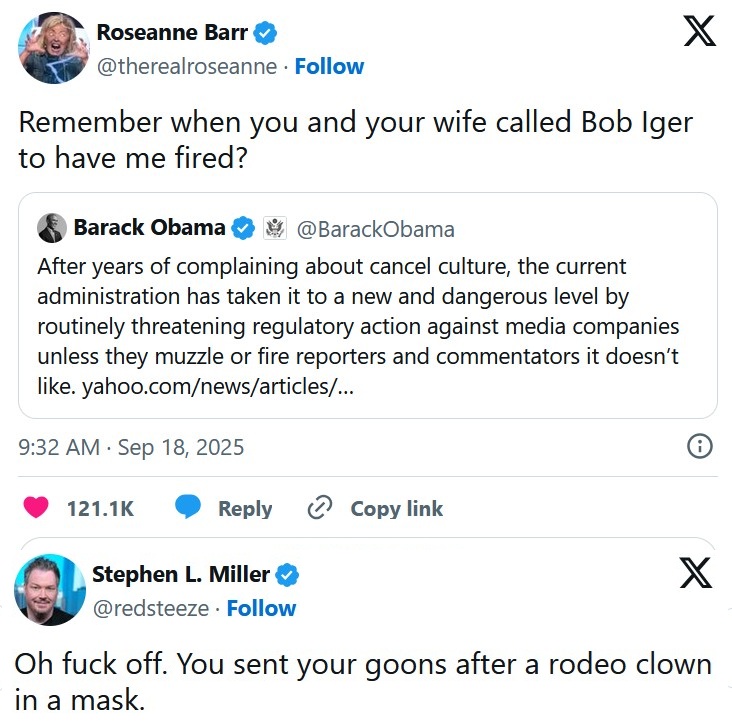Click the 9:32 AM Sep 18, 2025 timestamp
Viewport: 732px width, 726px height.
[131, 447]
